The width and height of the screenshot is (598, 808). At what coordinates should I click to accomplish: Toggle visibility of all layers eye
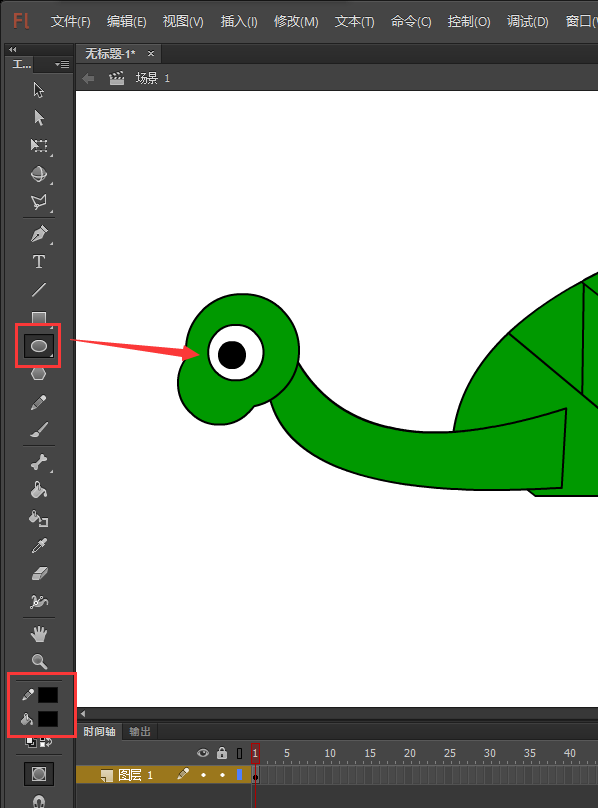coord(203,753)
